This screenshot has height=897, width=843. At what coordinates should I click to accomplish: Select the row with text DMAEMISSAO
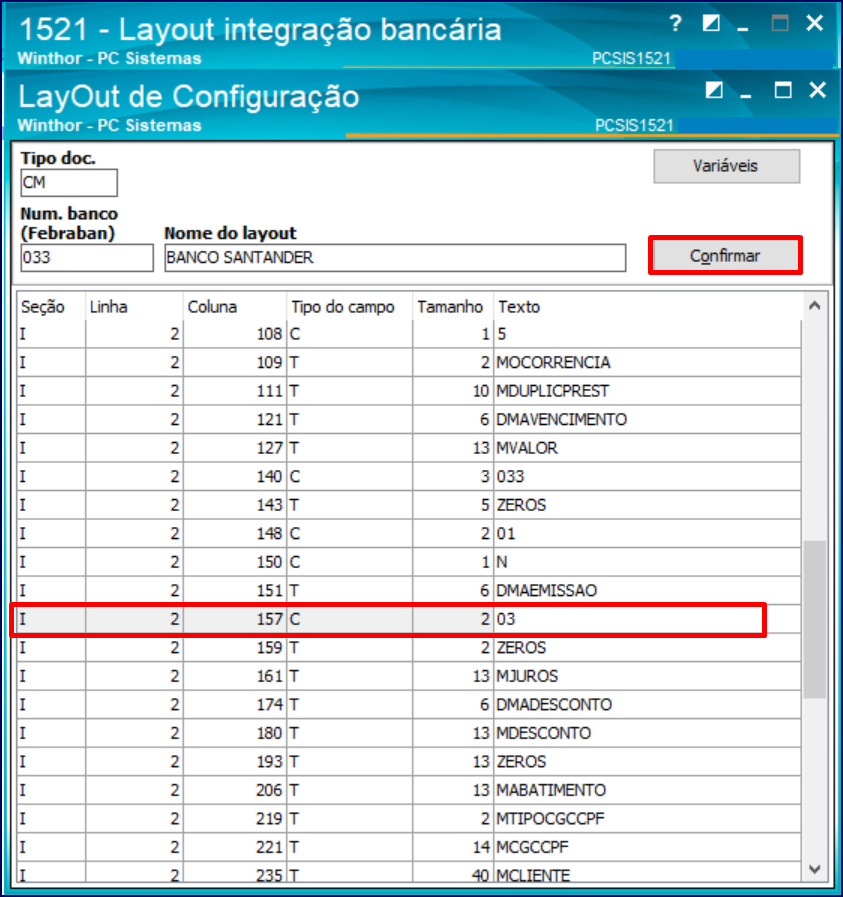409,590
